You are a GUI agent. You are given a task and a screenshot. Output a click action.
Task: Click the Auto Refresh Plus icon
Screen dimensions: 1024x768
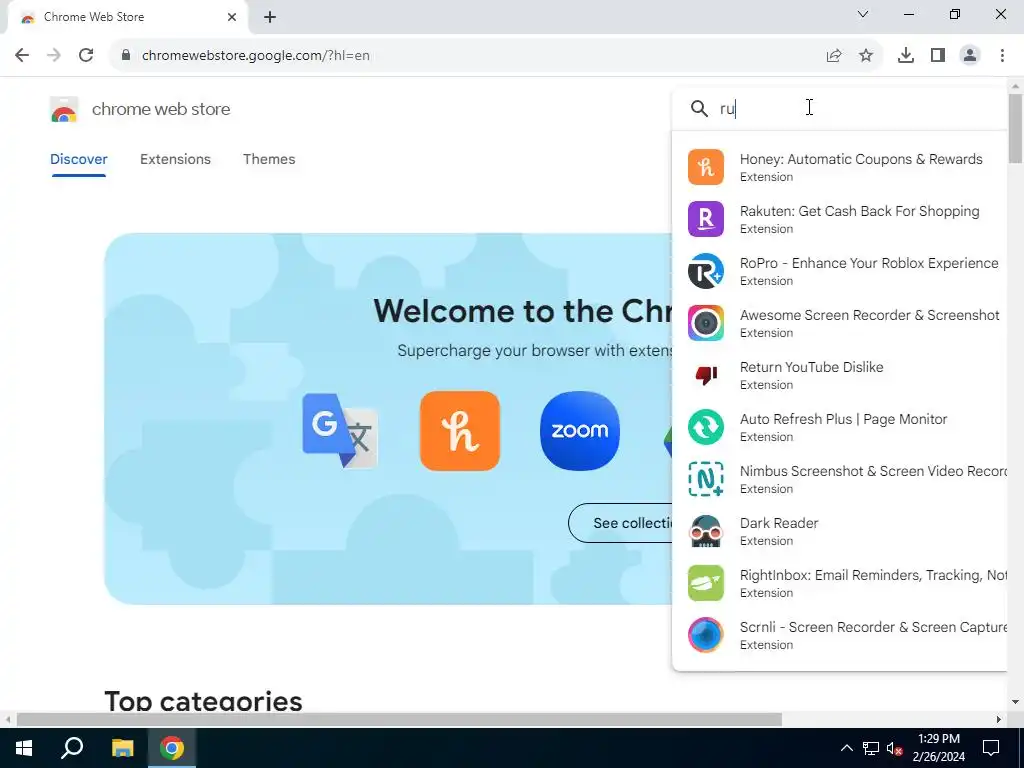pyautogui.click(x=705, y=427)
